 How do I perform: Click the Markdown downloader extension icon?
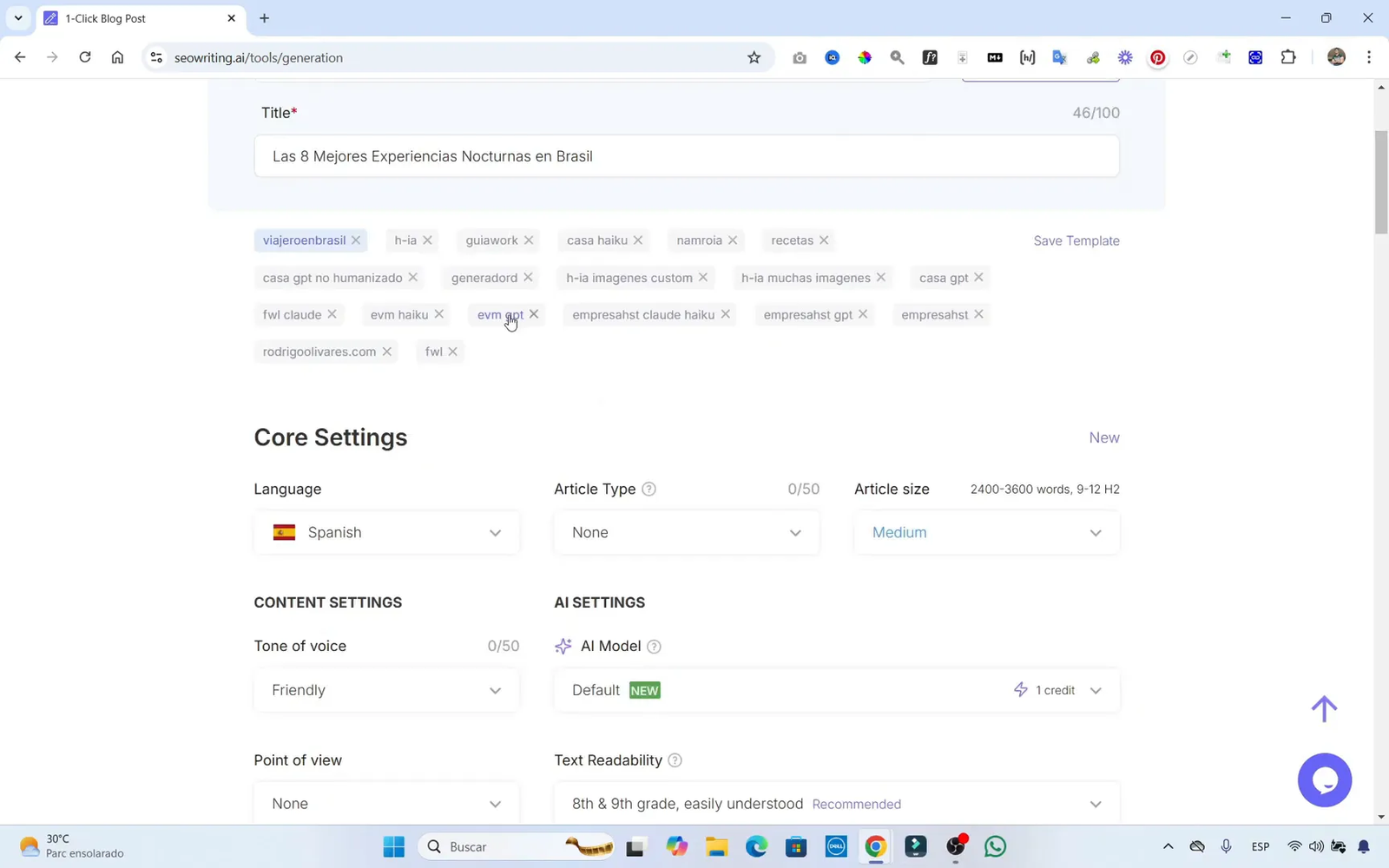coord(994,57)
